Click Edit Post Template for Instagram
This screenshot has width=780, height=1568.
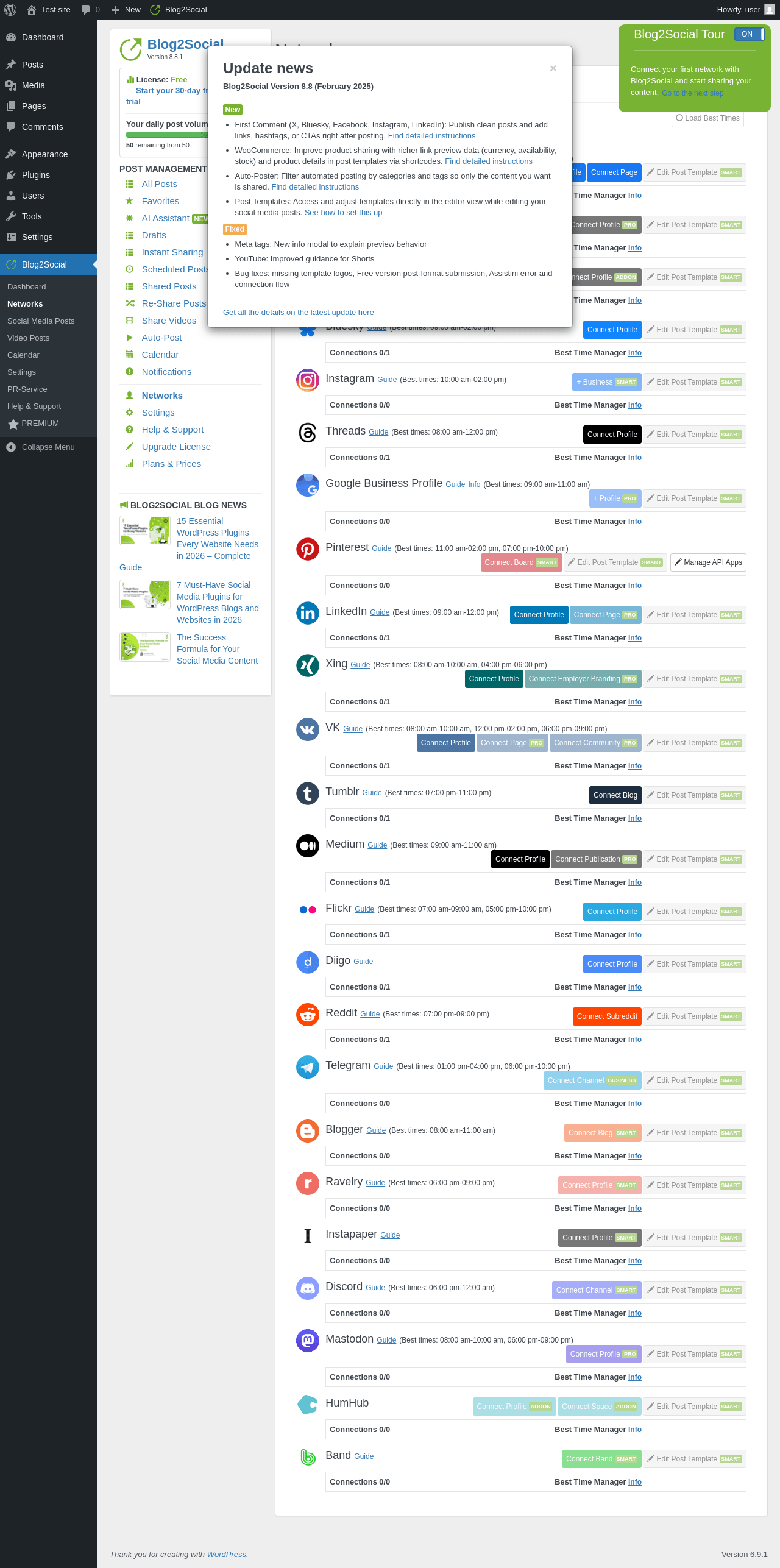695,382
